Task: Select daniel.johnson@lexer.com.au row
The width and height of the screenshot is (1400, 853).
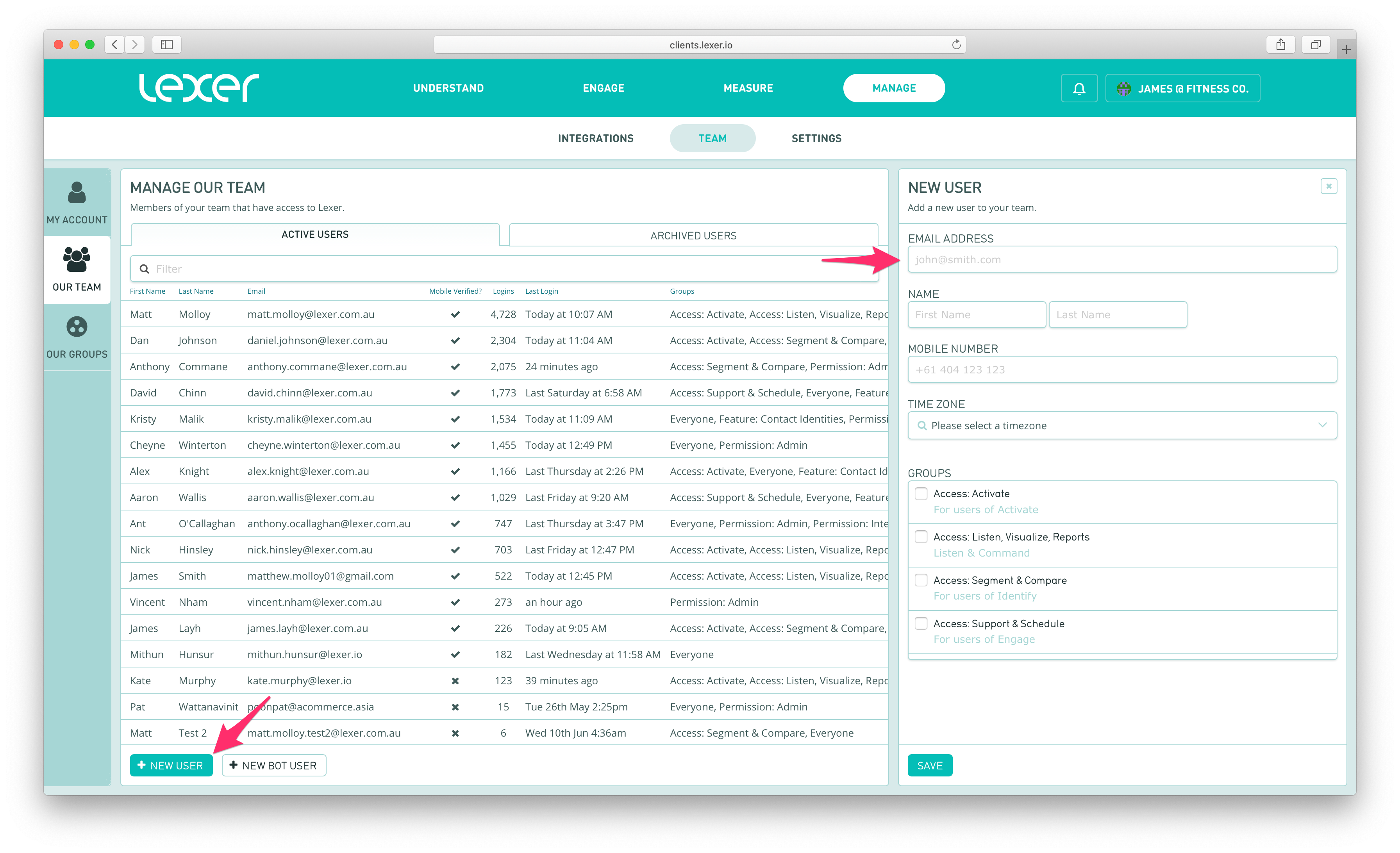Action: [504, 340]
